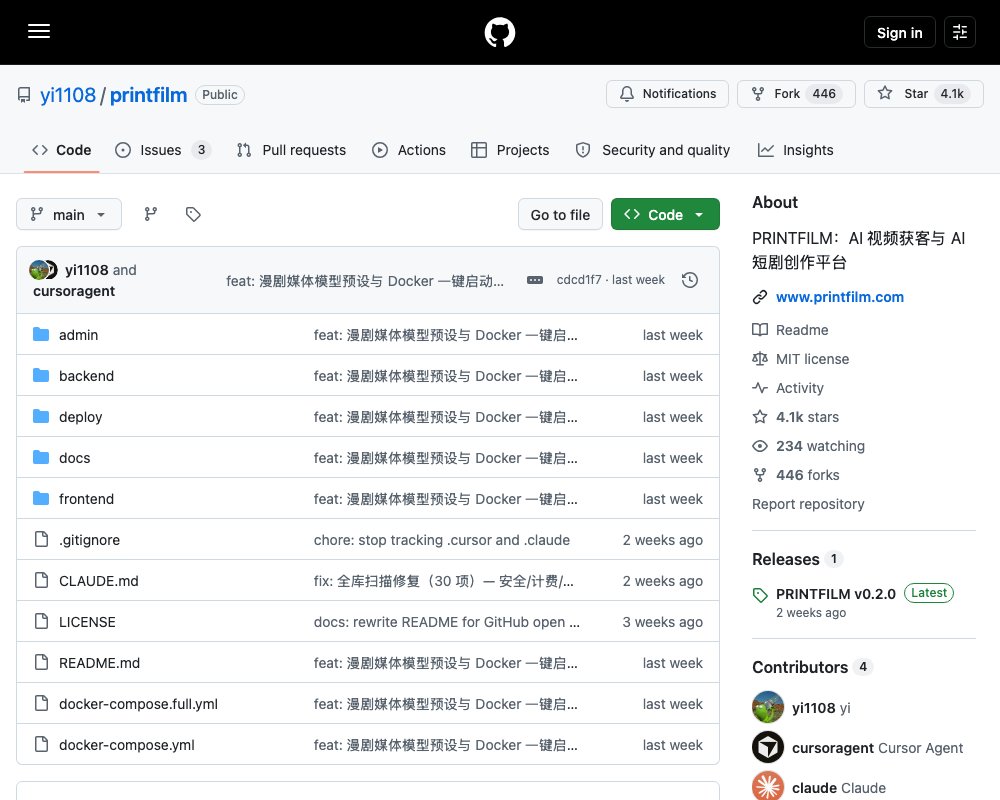Expand the green Code dropdown
The width and height of the screenshot is (1000, 800).
coord(665,214)
